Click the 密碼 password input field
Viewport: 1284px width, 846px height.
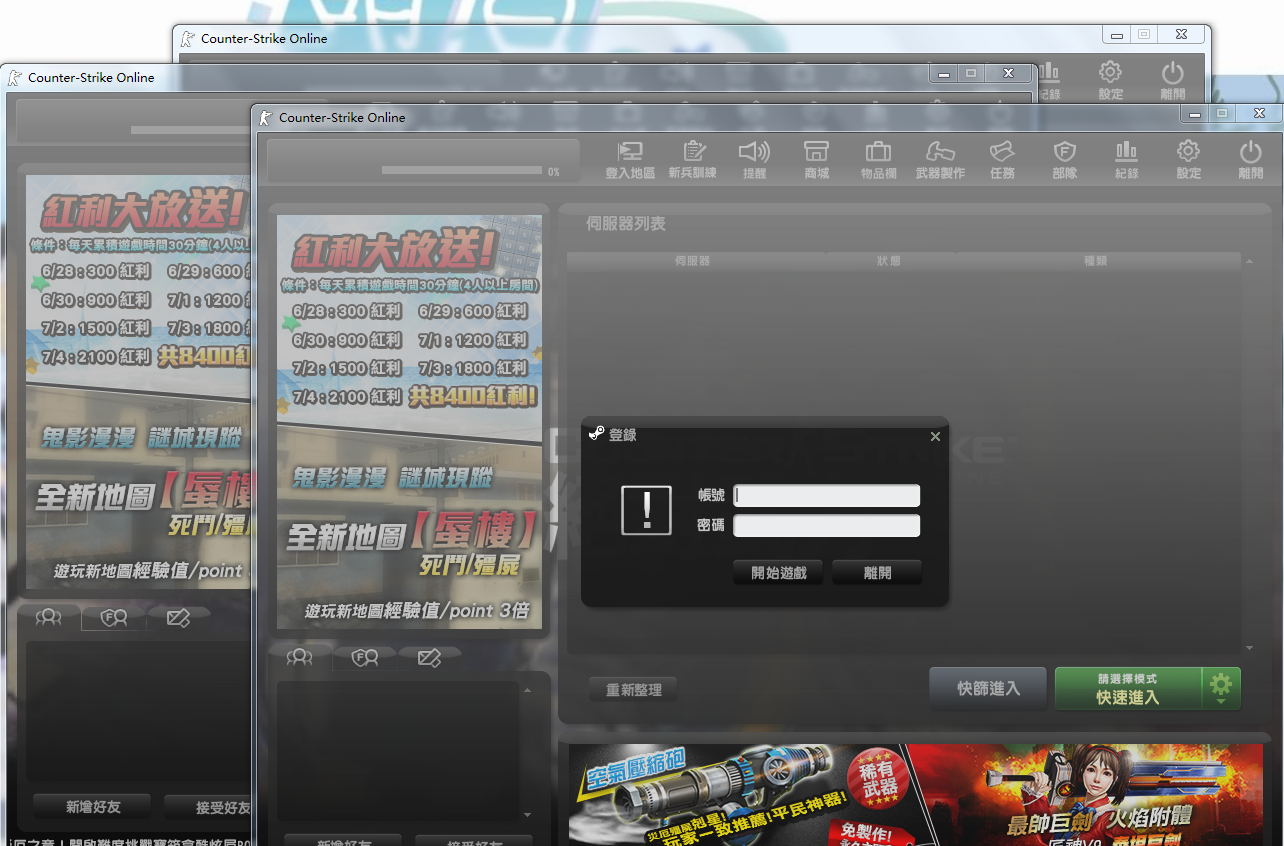826,526
